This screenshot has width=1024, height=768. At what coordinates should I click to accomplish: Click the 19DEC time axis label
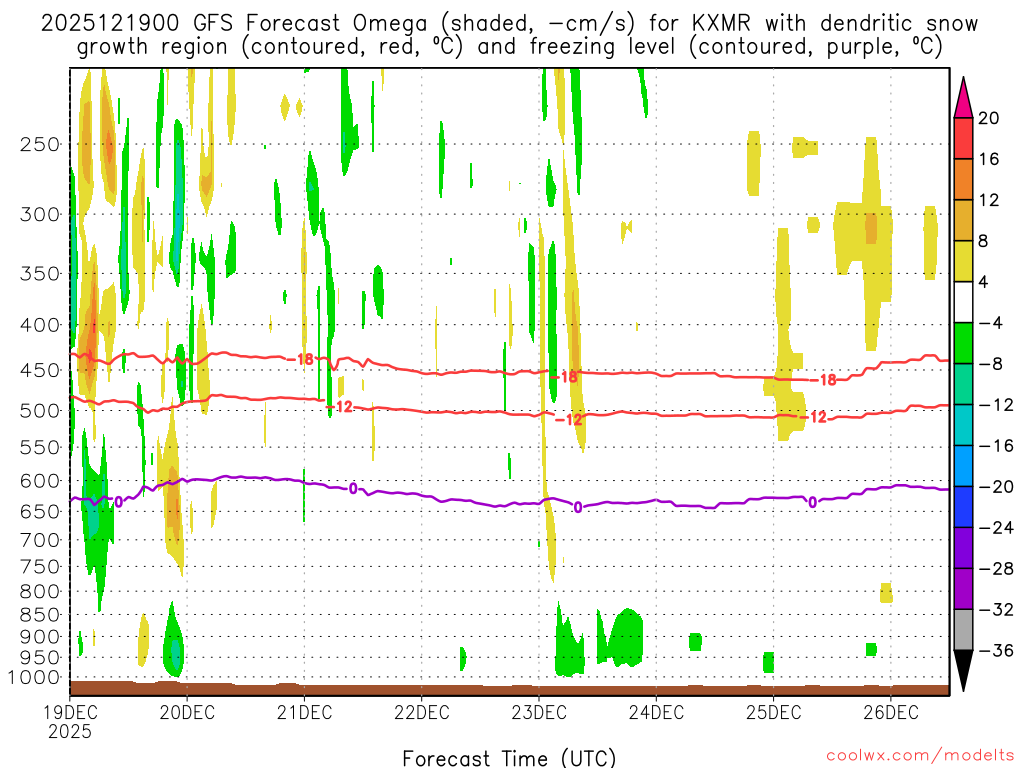coord(70,712)
